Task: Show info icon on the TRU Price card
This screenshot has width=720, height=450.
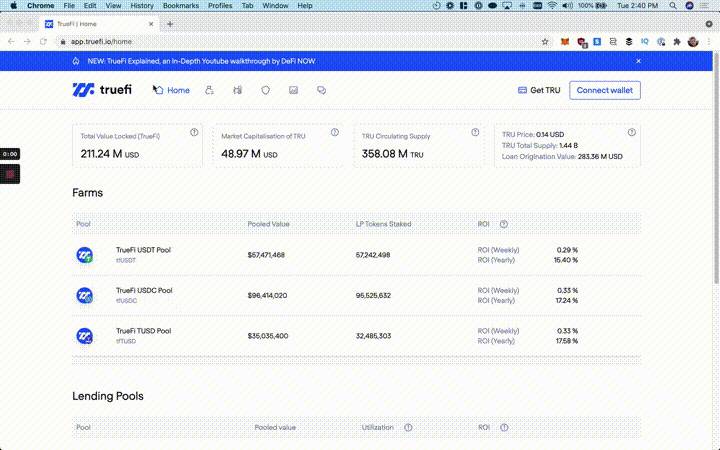Action: tap(632, 132)
